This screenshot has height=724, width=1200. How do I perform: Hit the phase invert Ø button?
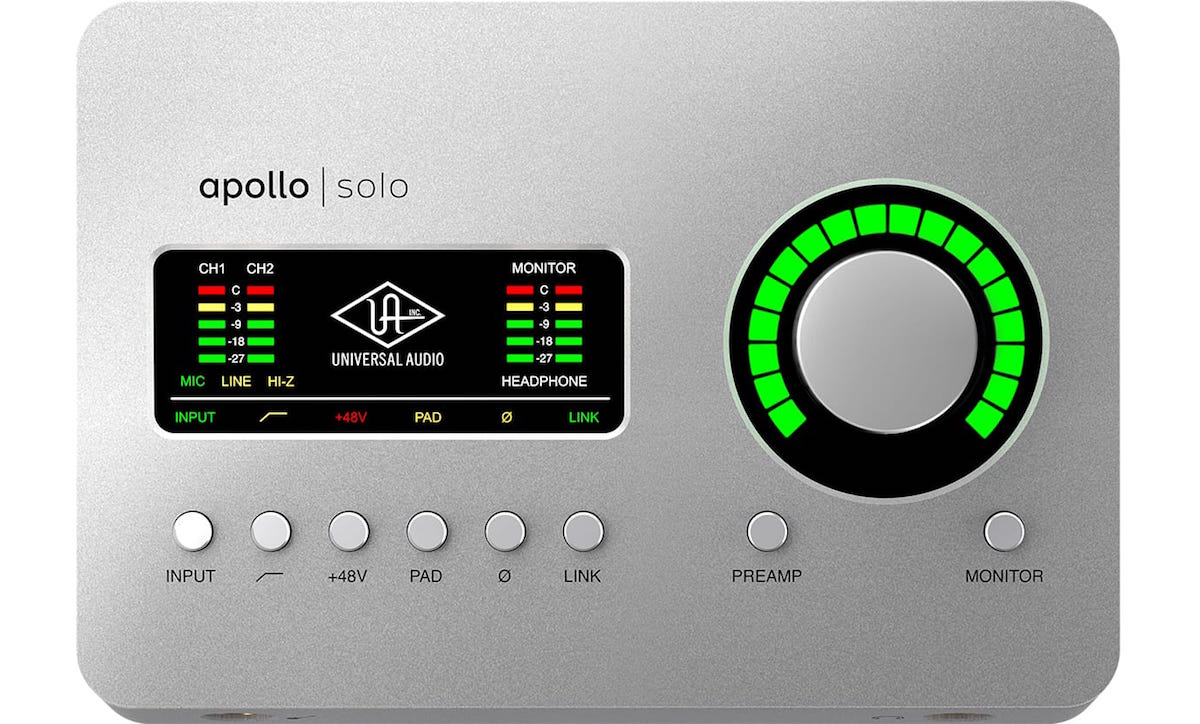click(x=505, y=531)
